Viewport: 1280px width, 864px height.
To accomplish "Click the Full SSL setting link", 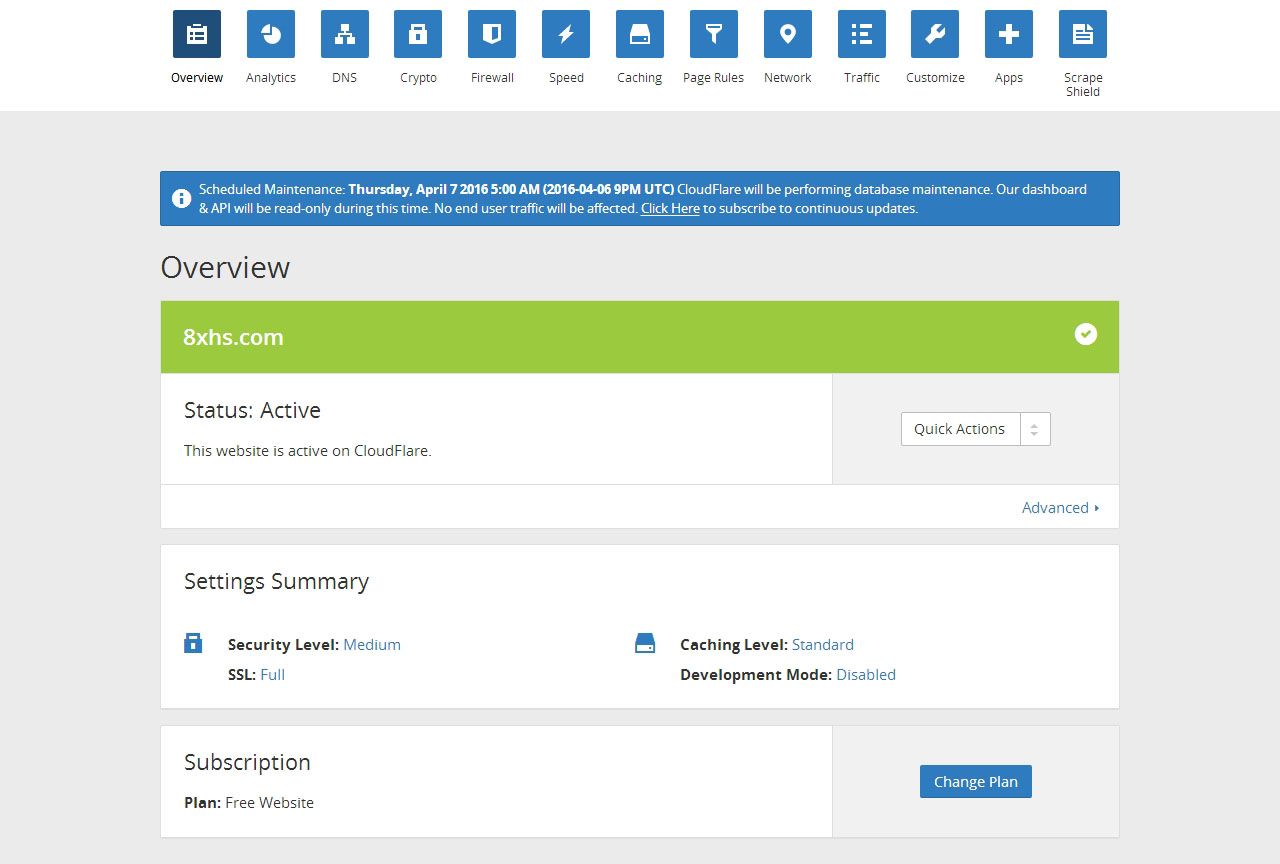I will pyautogui.click(x=272, y=675).
